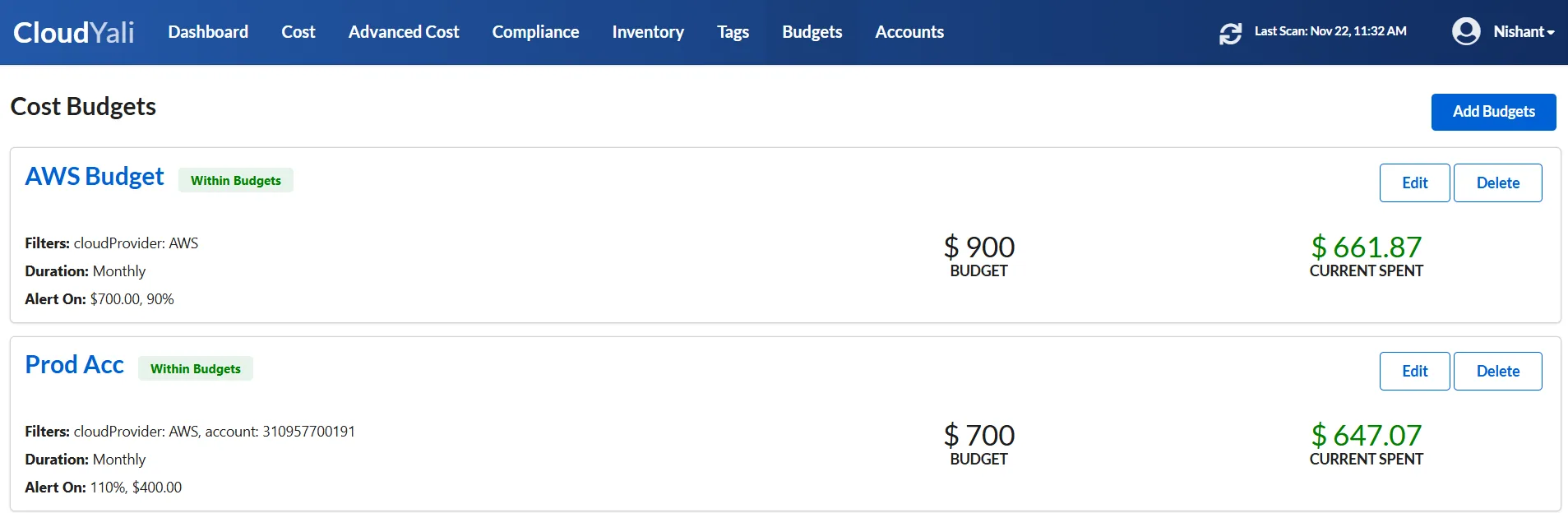Click the CloudYali logo
The width and height of the screenshot is (1568, 513).
pyautogui.click(x=73, y=32)
